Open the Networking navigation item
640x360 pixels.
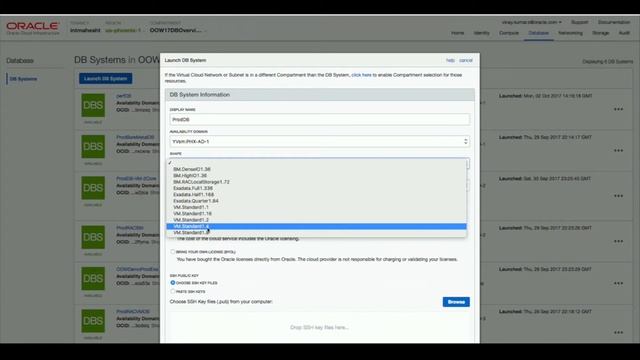click(570, 33)
